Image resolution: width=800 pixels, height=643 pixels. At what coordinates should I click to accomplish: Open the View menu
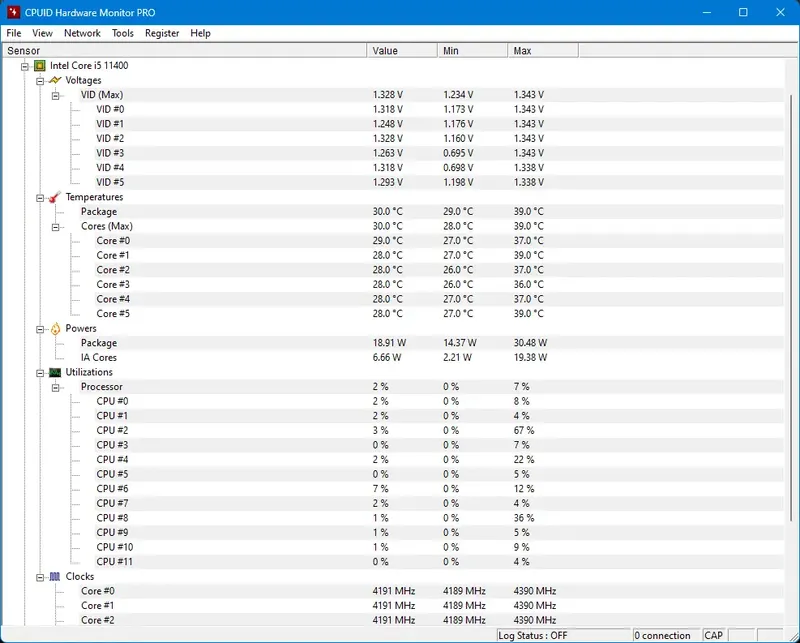coord(42,33)
